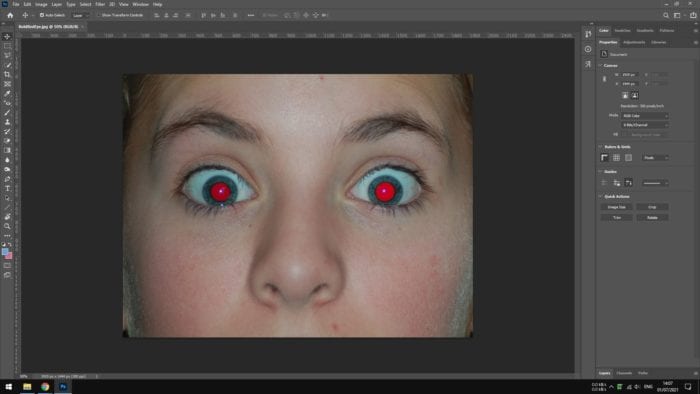700x394 pixels.
Task: Go to the Home screen
Action: point(10,15)
